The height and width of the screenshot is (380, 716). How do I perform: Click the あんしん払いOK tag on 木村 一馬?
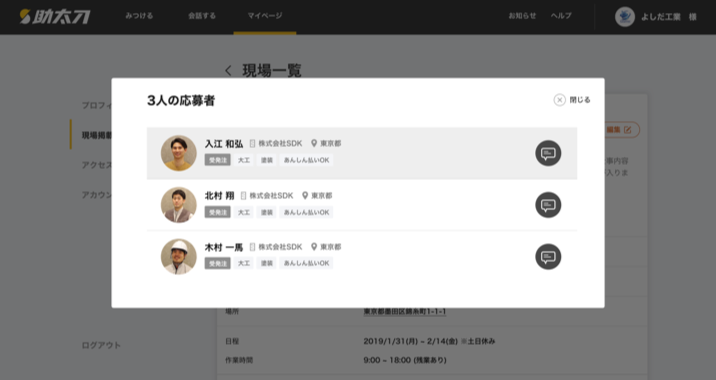click(x=306, y=263)
